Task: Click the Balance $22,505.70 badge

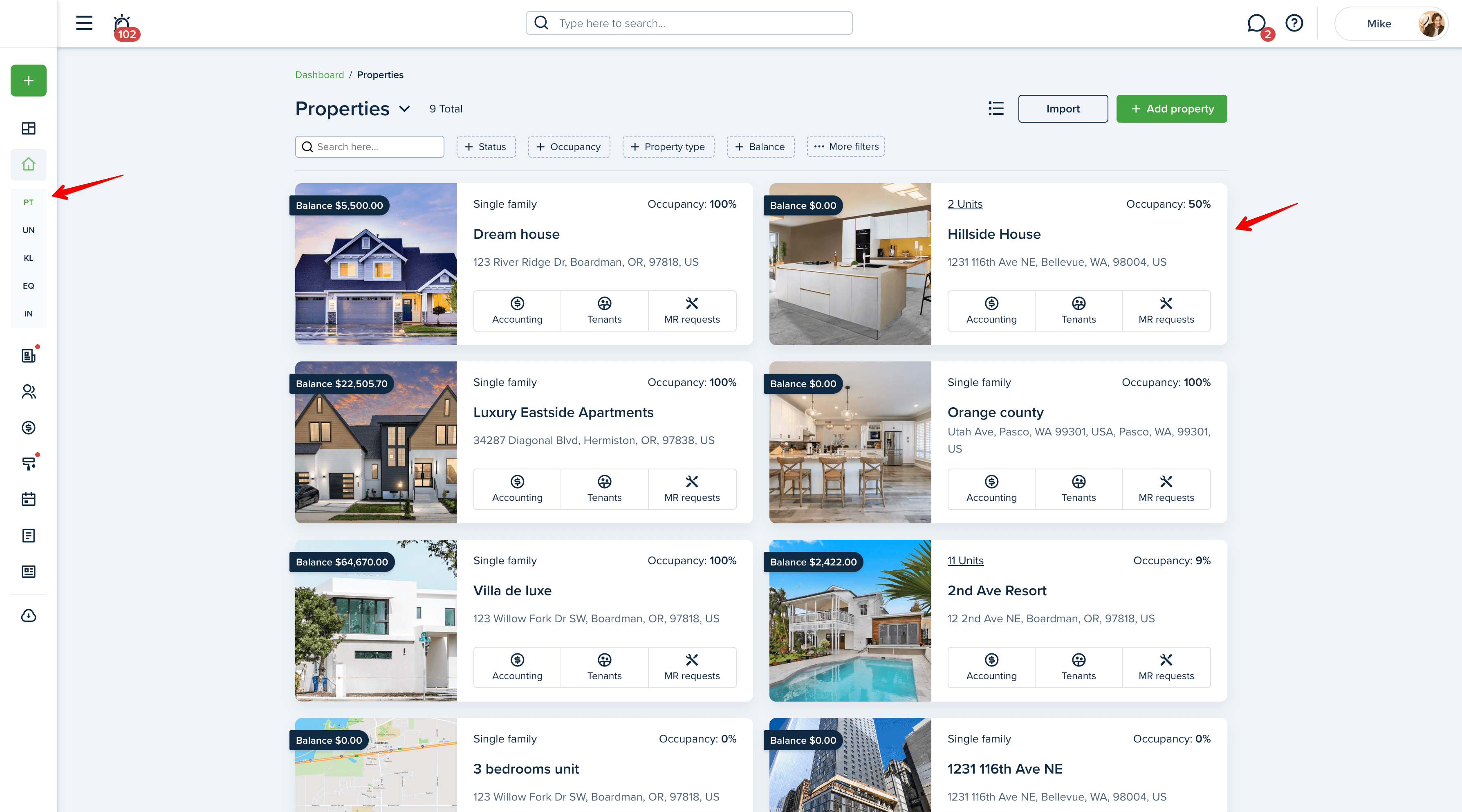Action: (x=342, y=384)
